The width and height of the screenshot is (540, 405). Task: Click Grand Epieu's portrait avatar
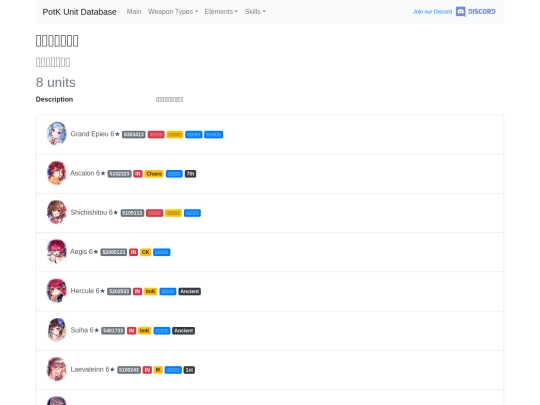coord(56,134)
